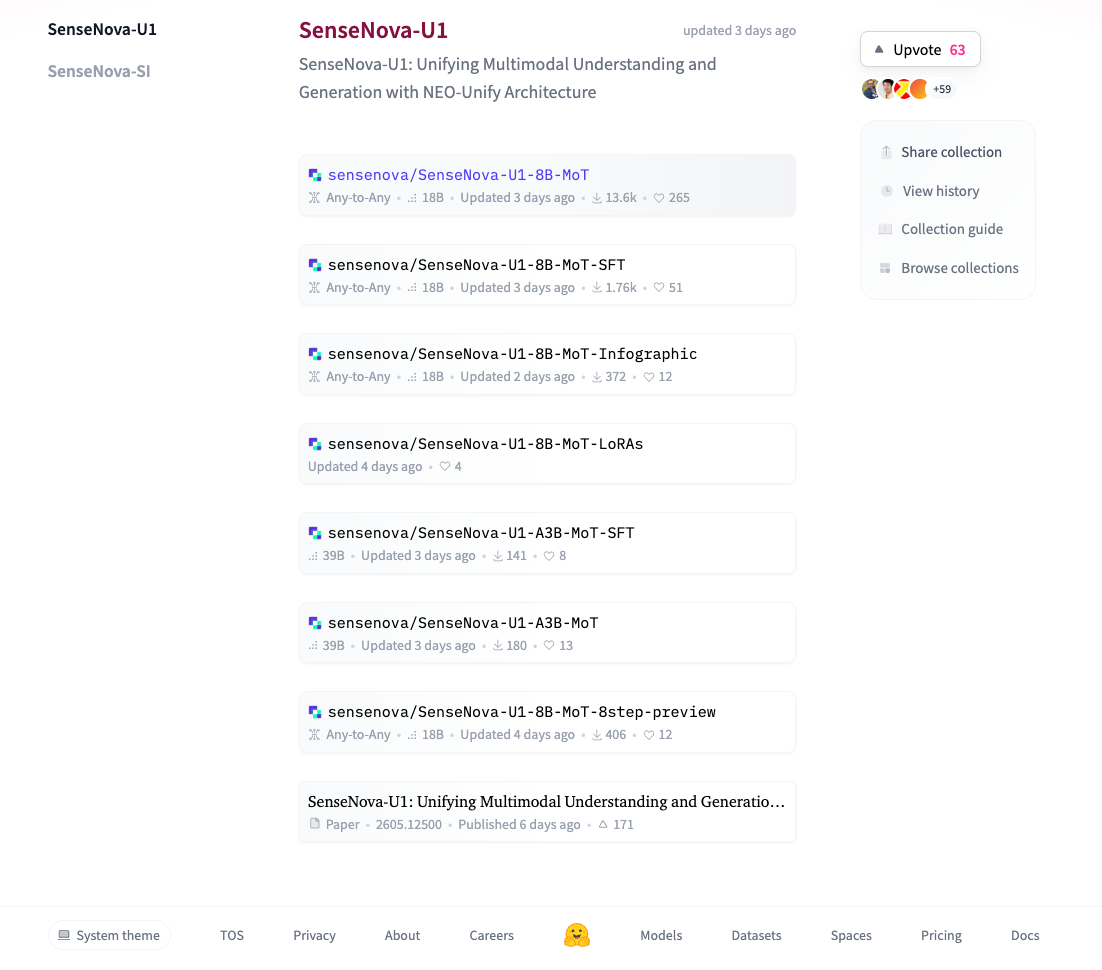Open the Careers footer link
1102x970 pixels.
point(491,936)
